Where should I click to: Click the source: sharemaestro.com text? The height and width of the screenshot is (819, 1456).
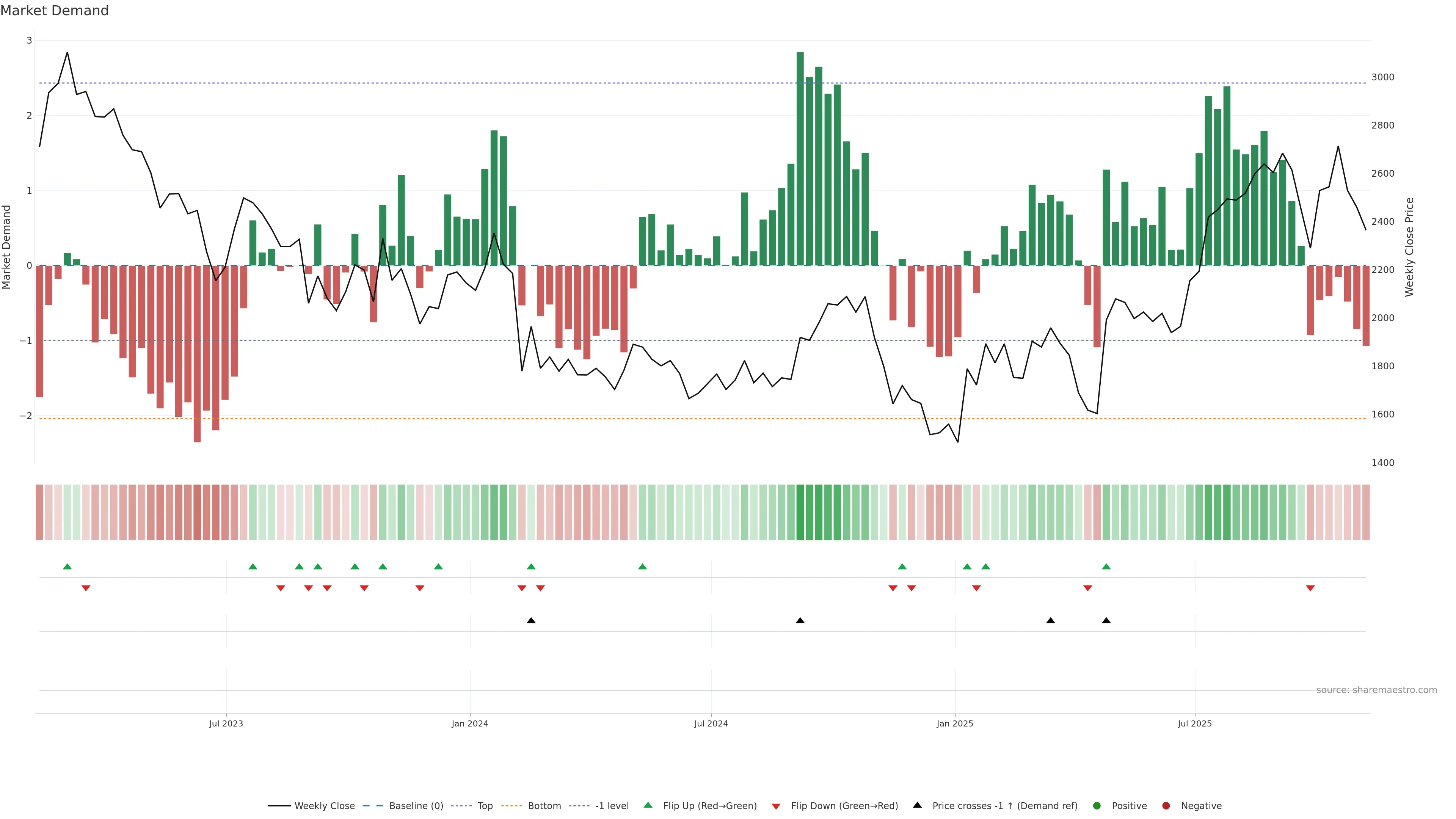point(1376,690)
